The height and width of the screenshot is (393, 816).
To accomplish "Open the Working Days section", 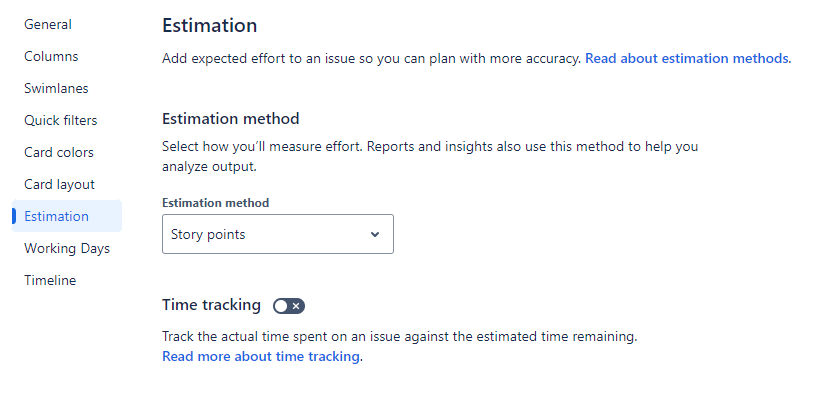I will tap(67, 248).
